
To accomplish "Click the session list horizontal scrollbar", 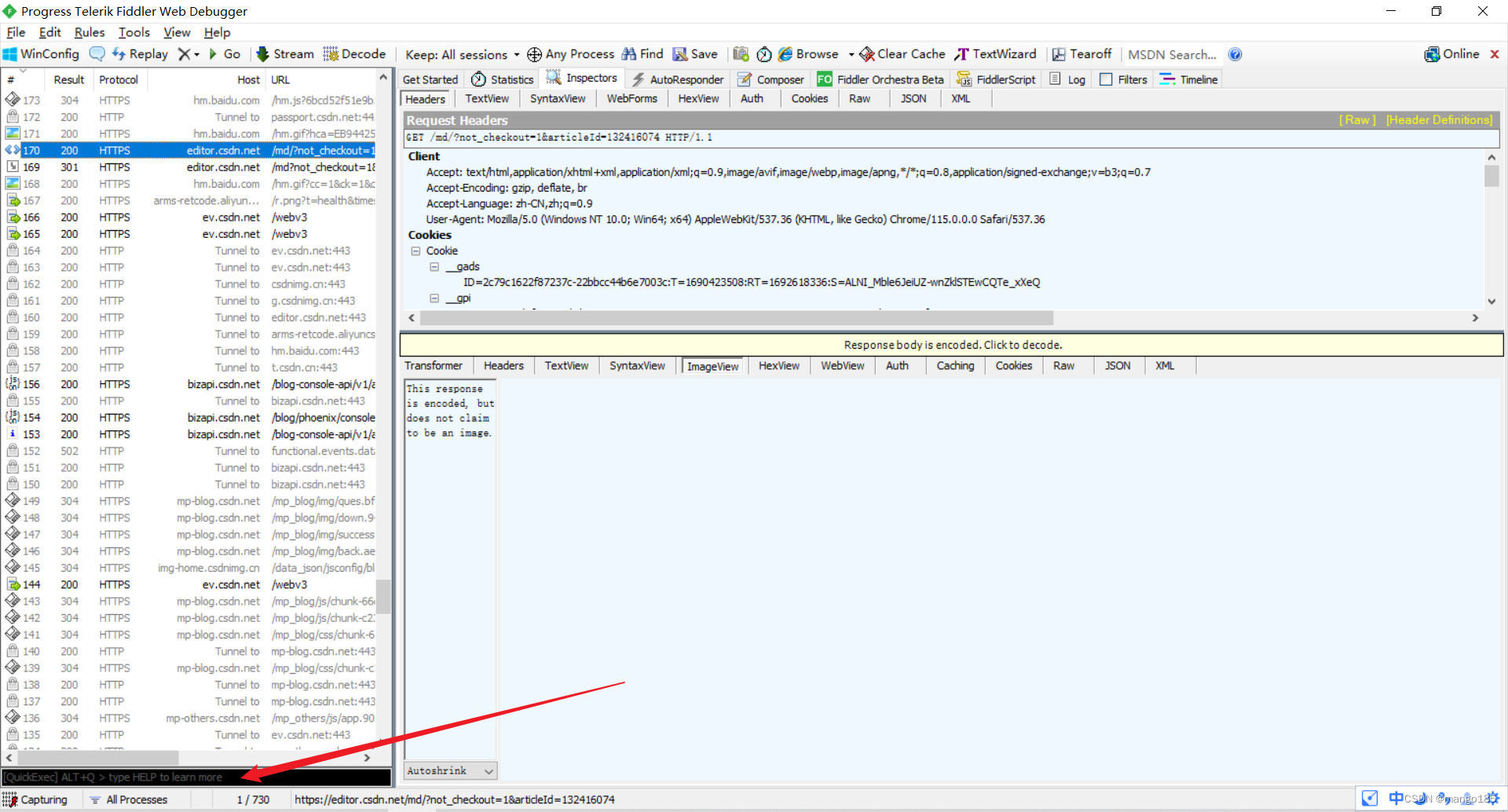I will pos(99,759).
